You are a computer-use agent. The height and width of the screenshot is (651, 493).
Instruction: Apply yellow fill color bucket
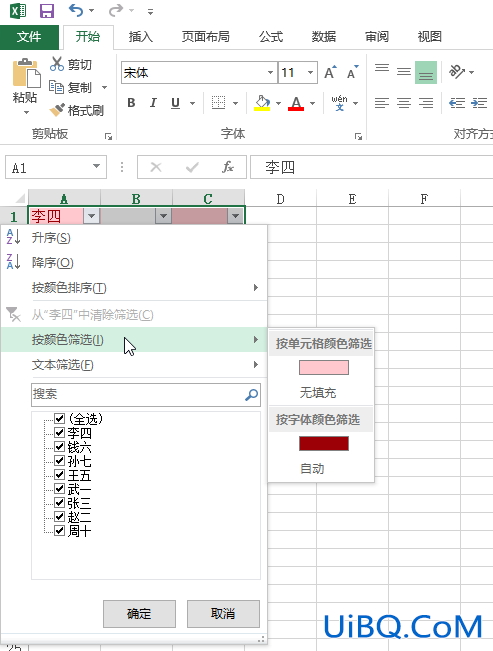point(262,103)
